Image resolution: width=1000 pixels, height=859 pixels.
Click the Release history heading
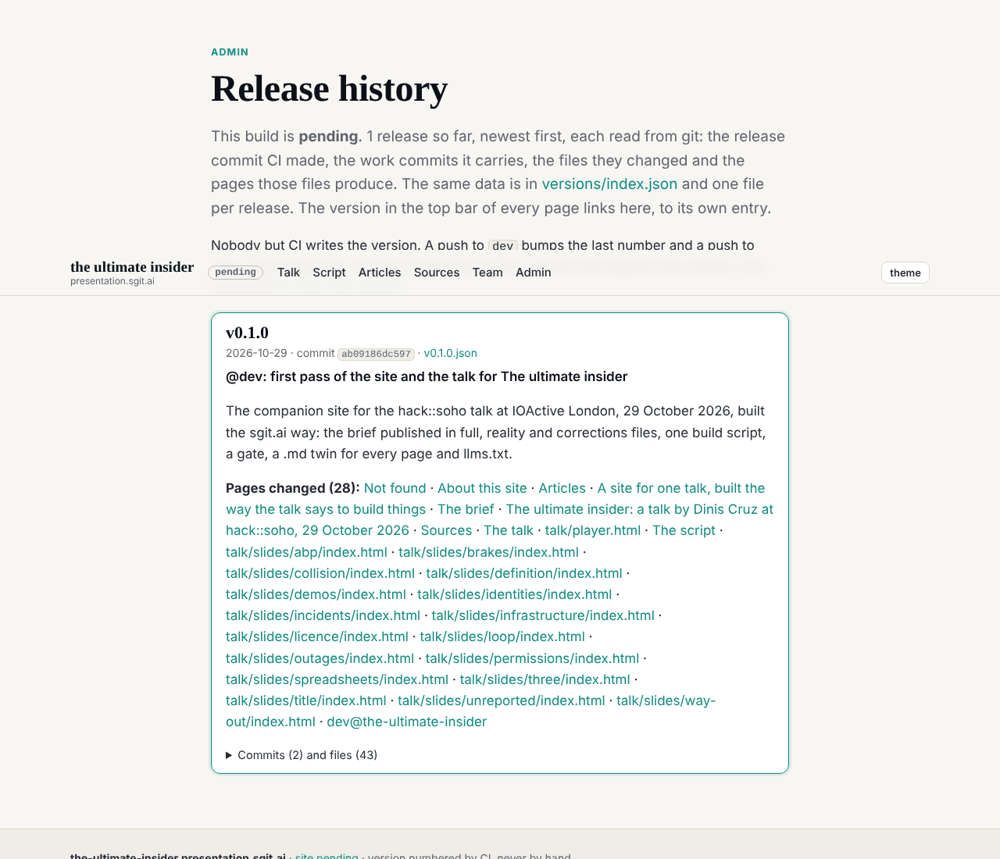click(329, 88)
